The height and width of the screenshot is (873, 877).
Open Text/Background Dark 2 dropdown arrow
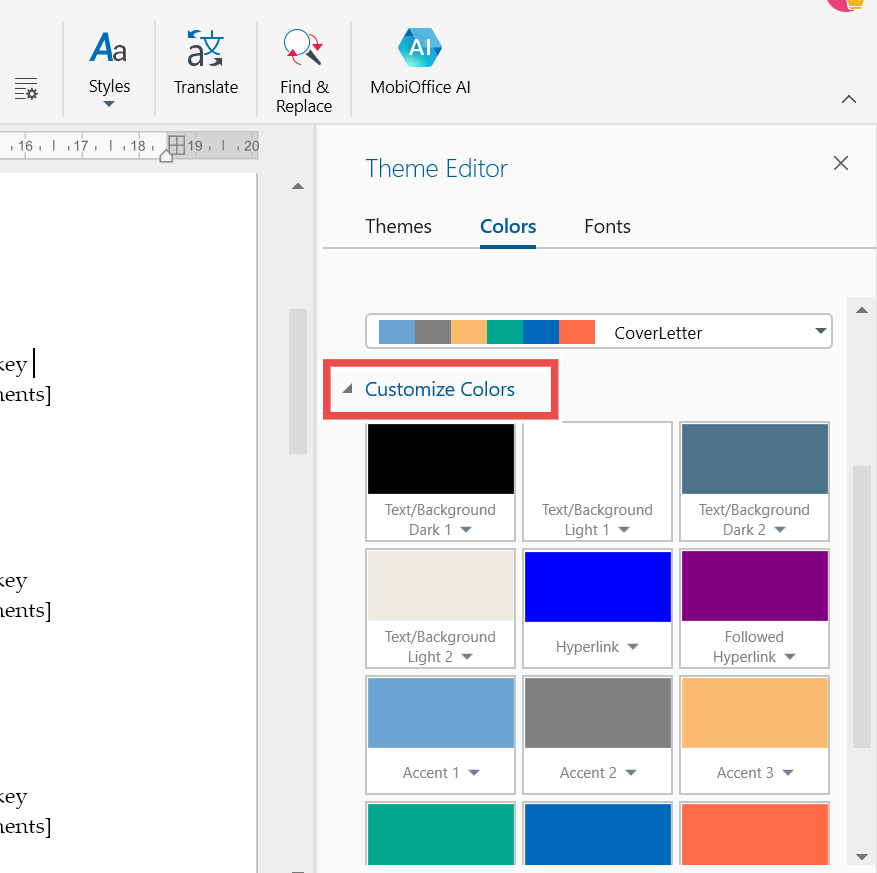(x=780, y=530)
